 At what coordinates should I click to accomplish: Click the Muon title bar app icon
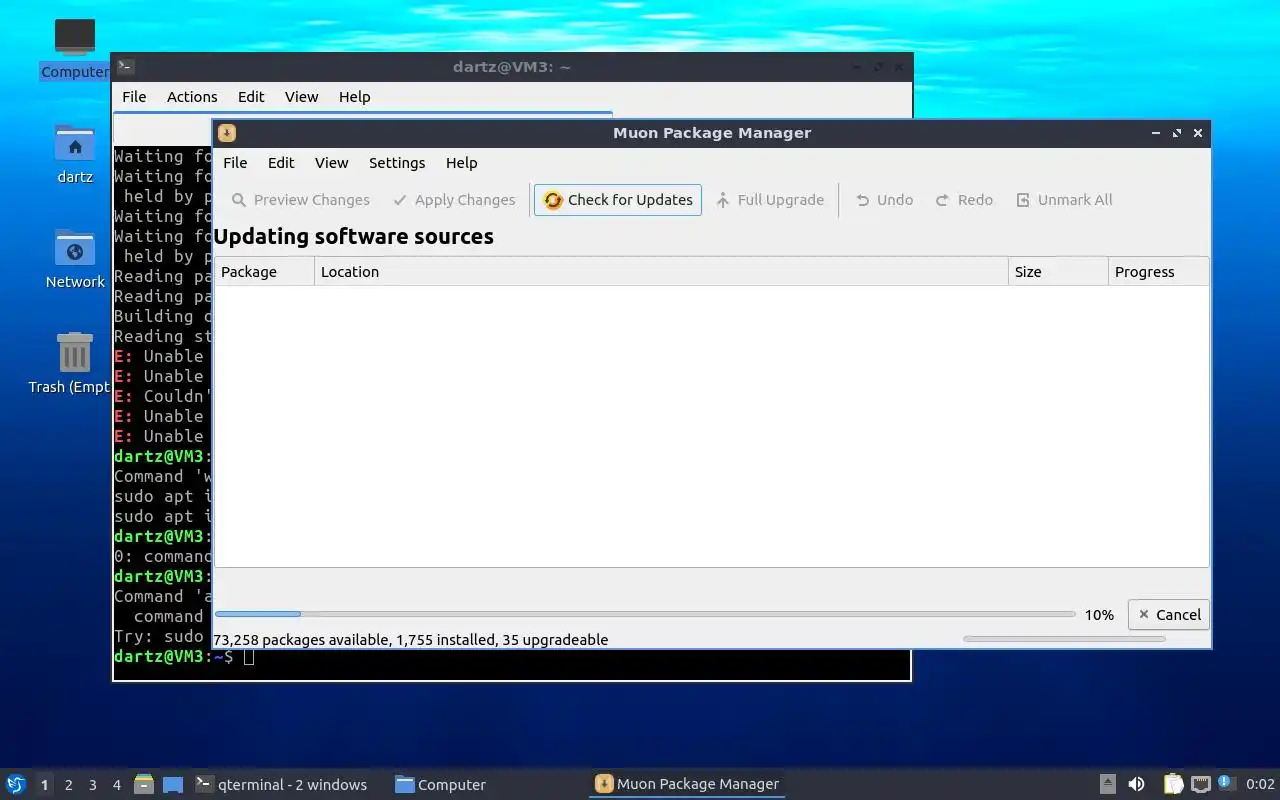coord(227,133)
